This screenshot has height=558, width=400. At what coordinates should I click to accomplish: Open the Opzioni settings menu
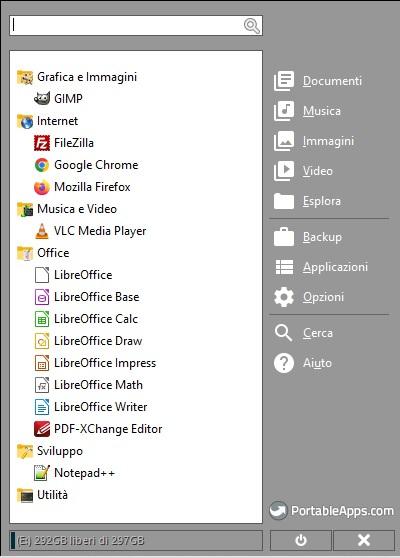309,297
